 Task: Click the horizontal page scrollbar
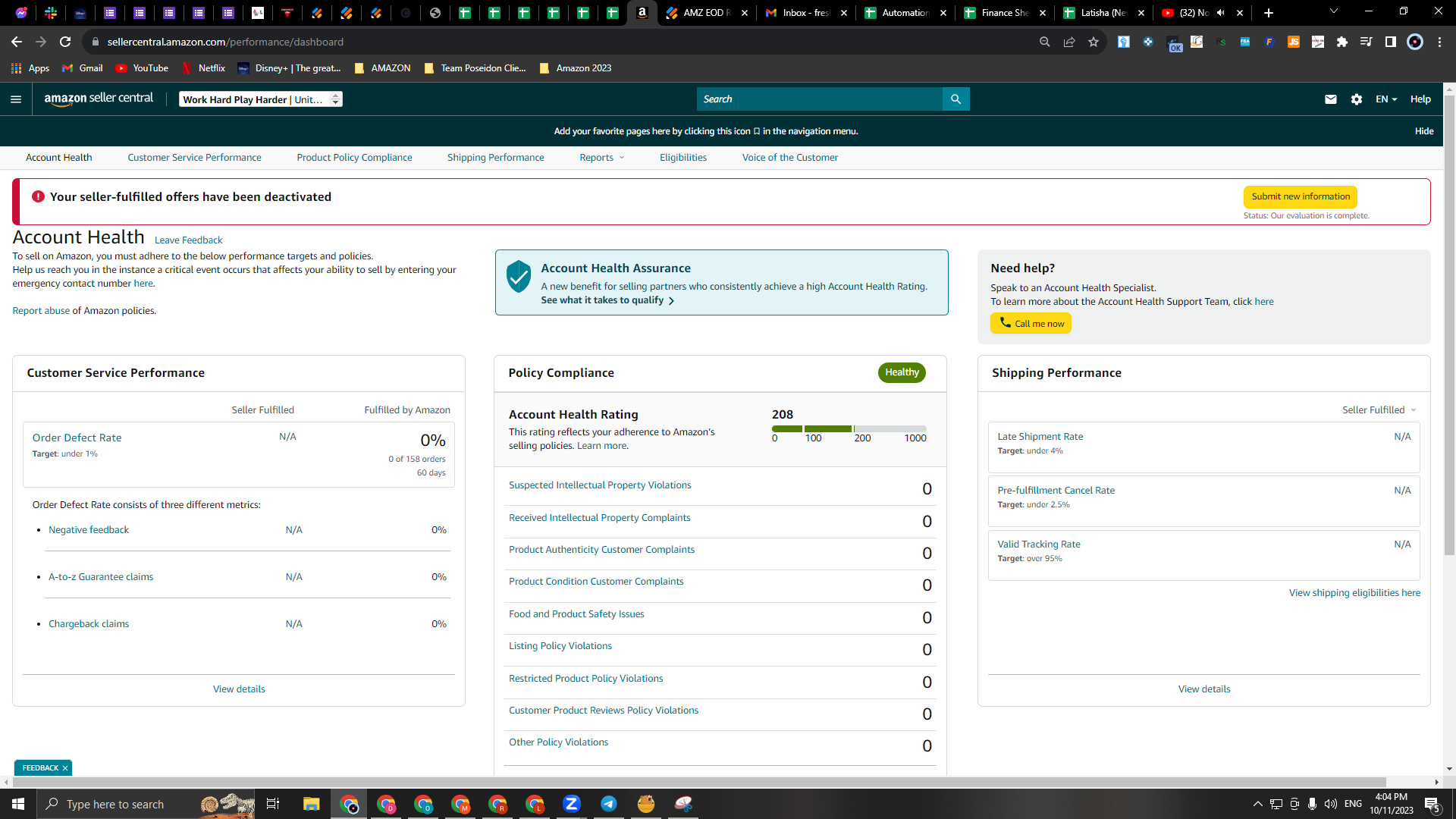pyautogui.click(x=698, y=782)
